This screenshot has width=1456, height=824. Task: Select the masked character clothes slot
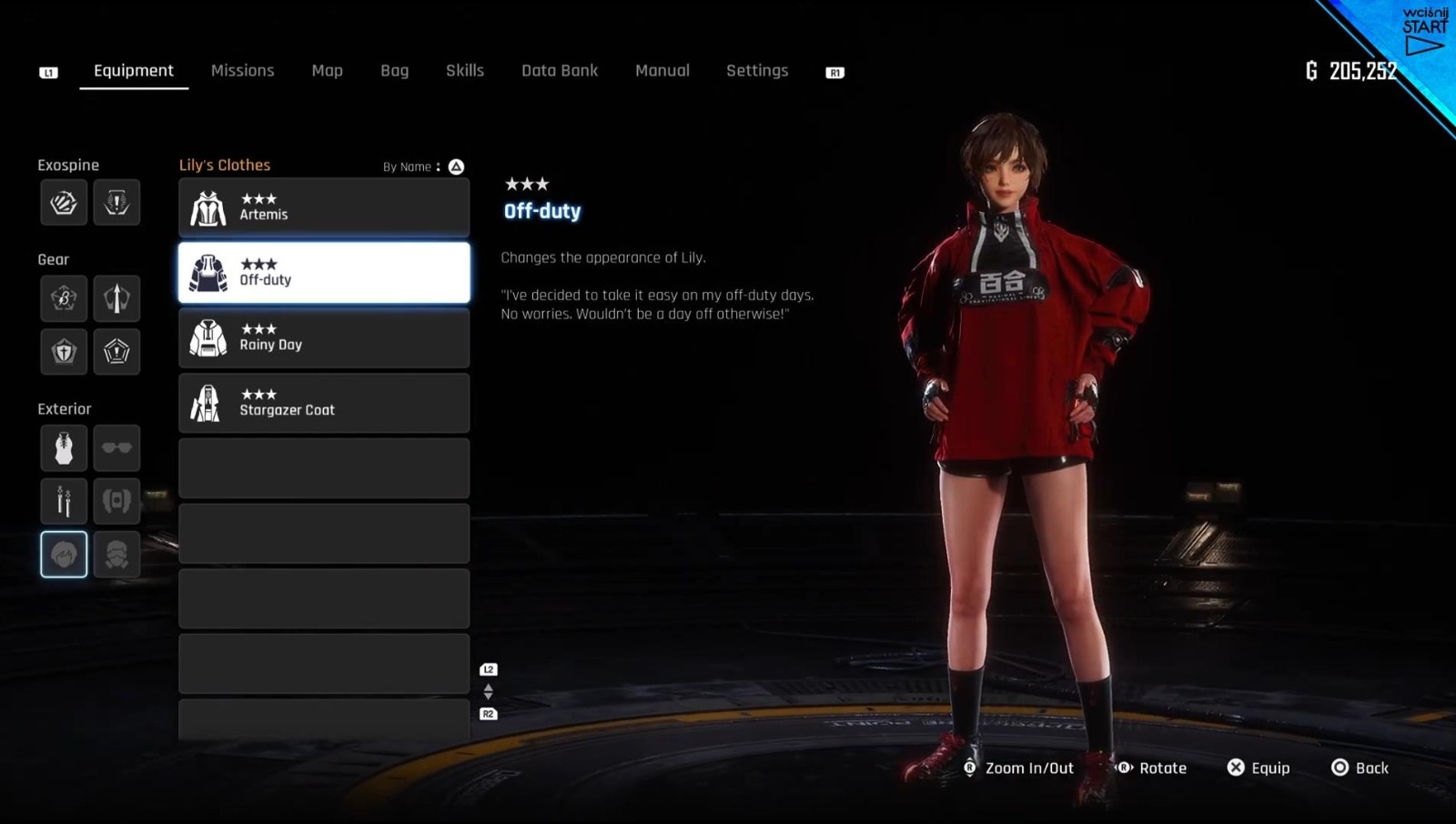[116, 554]
